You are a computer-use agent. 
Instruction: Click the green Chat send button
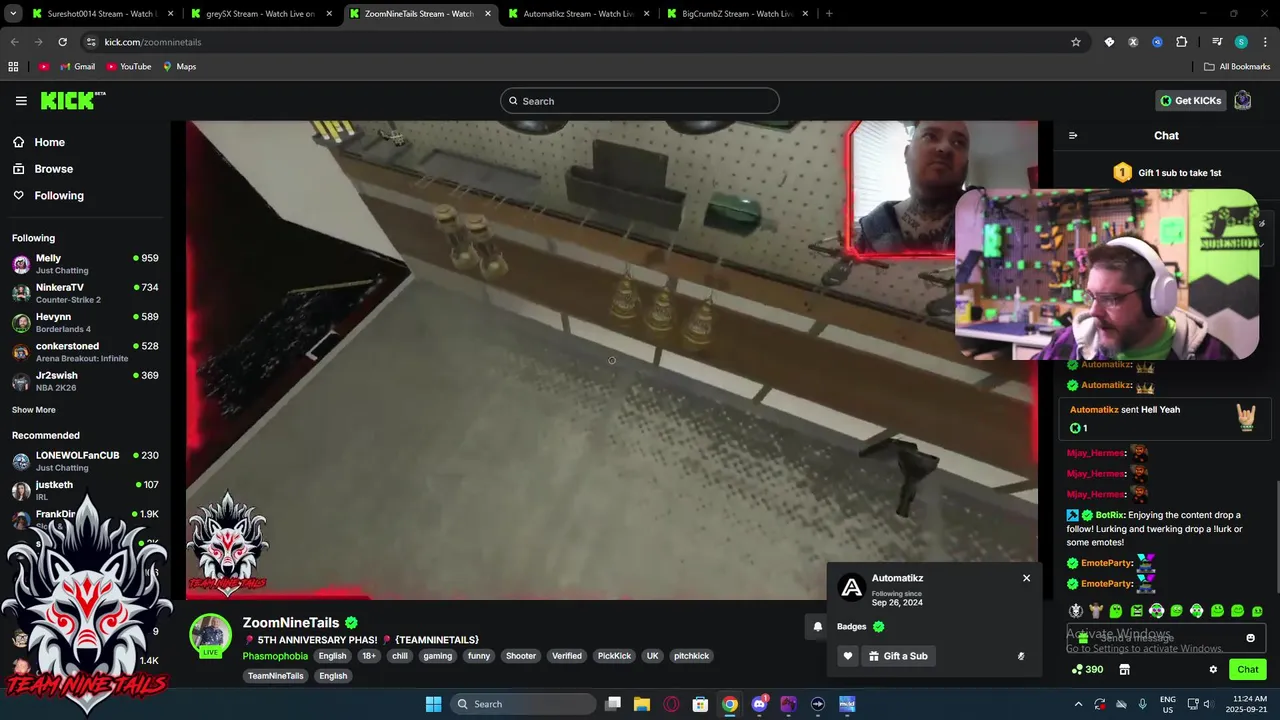point(1248,670)
